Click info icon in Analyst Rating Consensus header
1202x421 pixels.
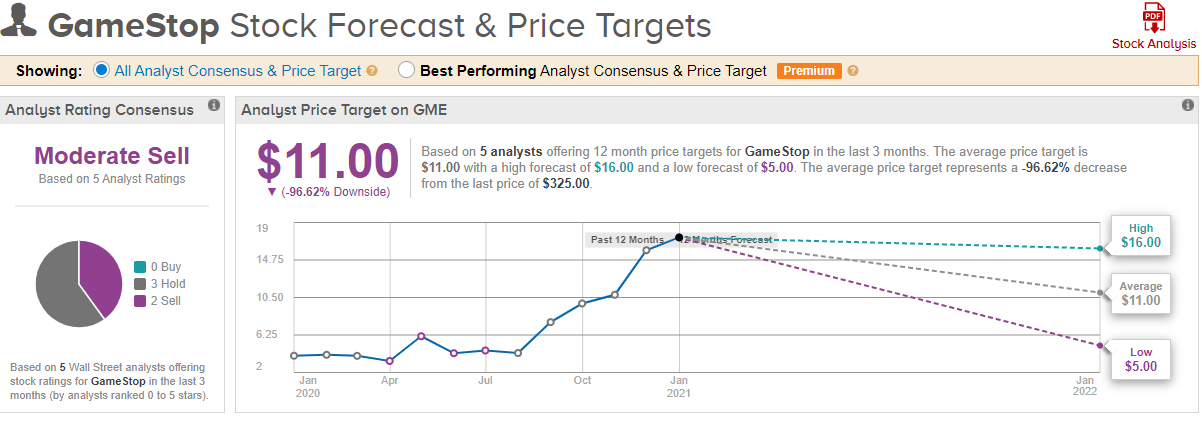pos(213,105)
